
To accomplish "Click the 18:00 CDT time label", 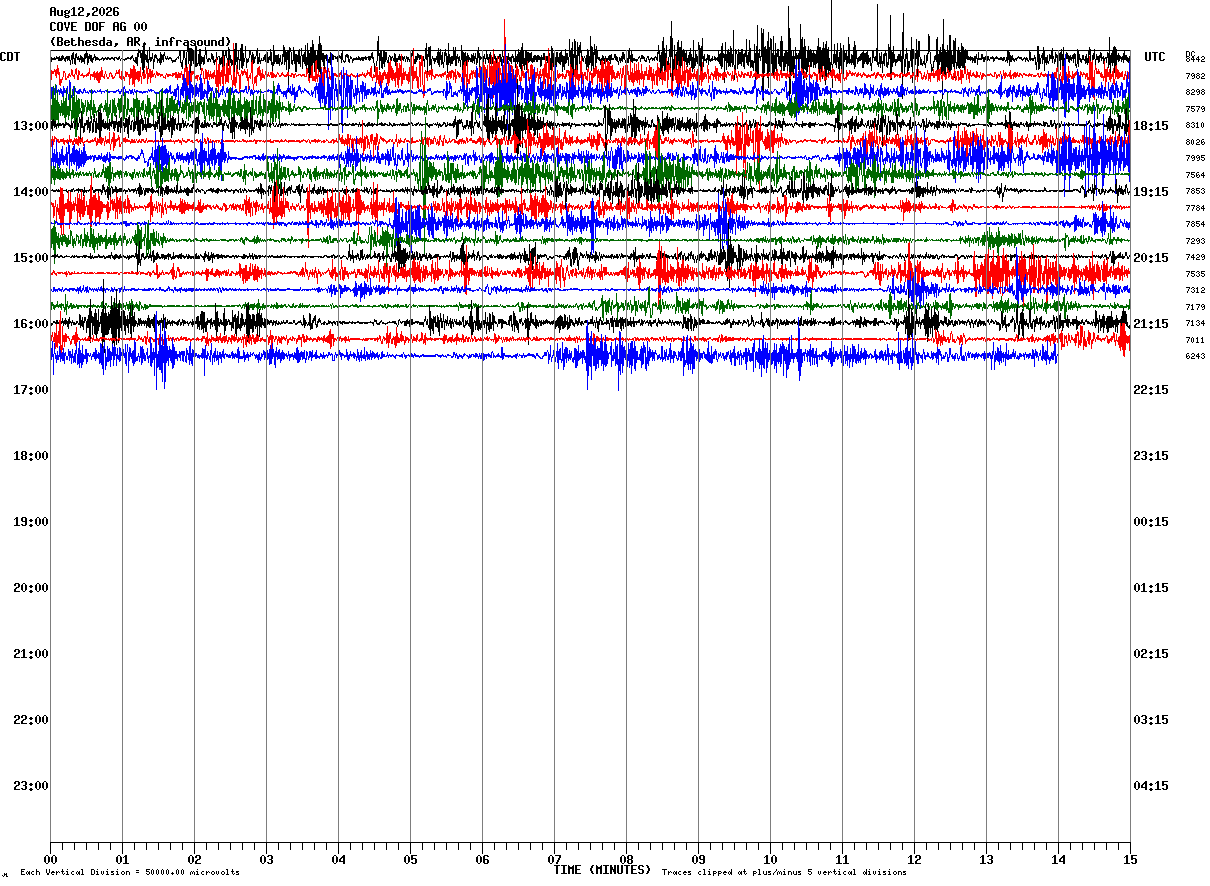I will (31, 456).
